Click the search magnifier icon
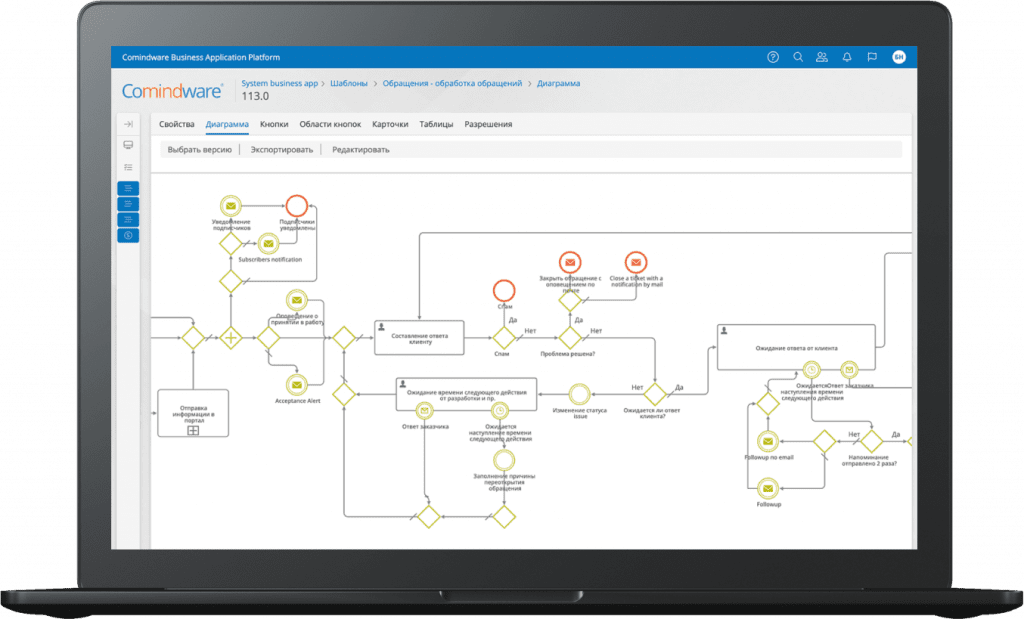 pos(798,57)
